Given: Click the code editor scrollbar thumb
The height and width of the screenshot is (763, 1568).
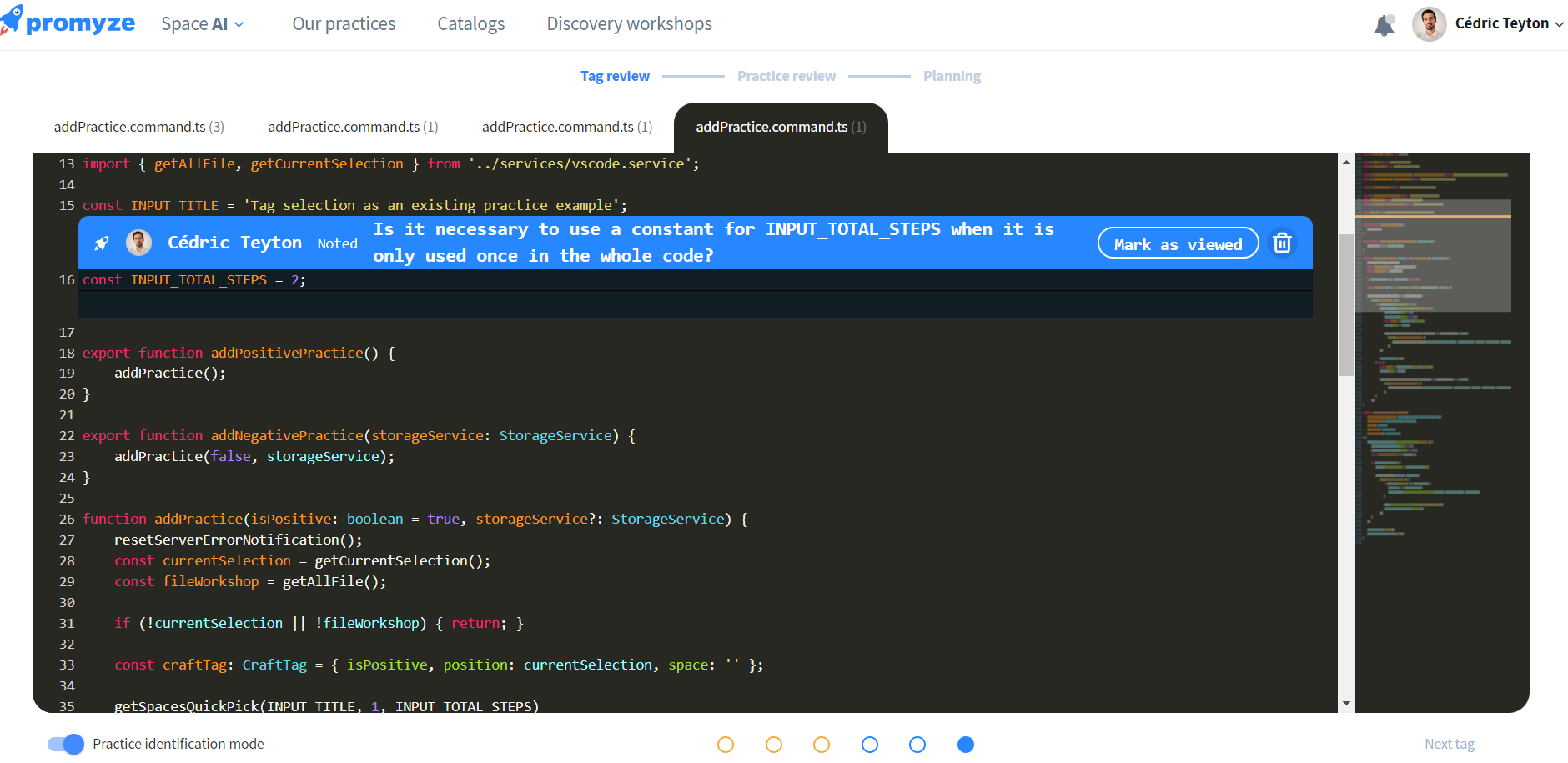Looking at the screenshot, I should coord(1346,305).
